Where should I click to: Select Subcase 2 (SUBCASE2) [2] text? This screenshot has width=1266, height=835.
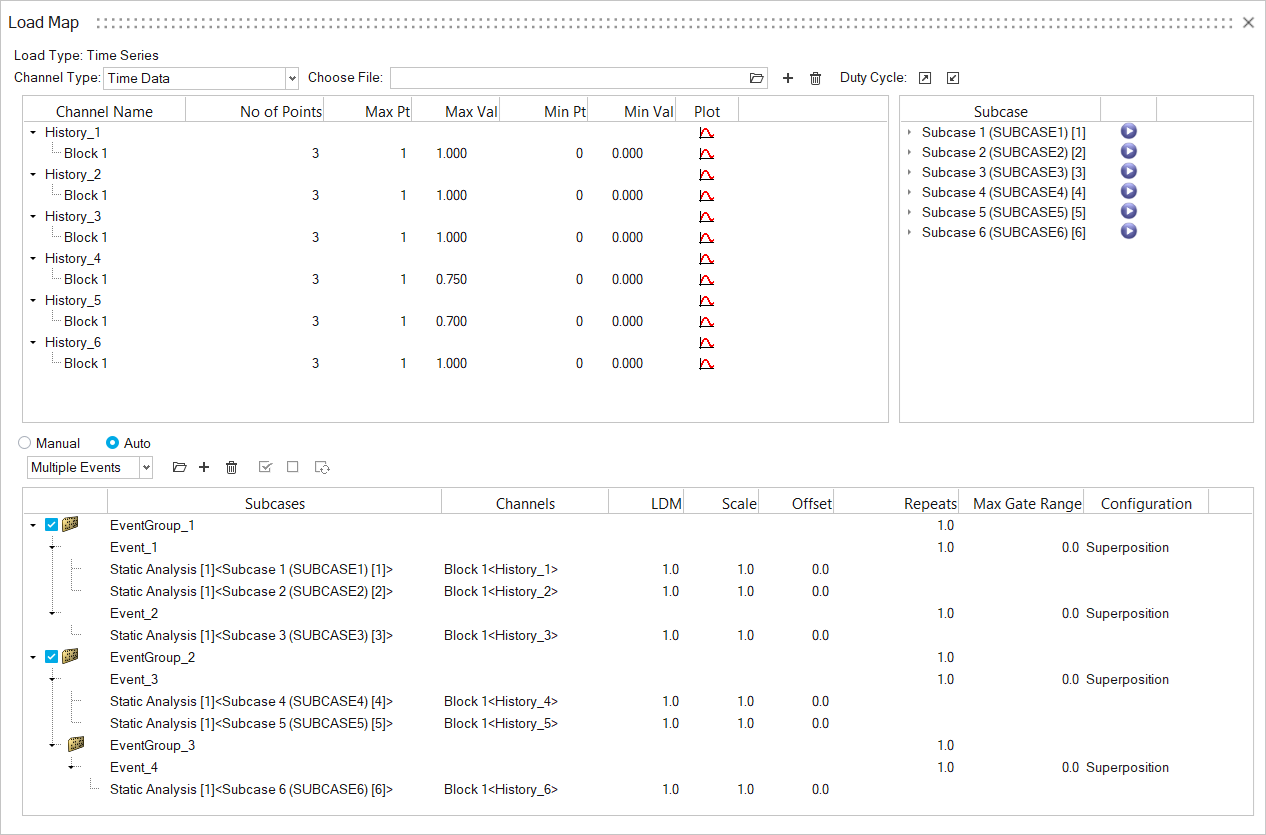point(1004,152)
